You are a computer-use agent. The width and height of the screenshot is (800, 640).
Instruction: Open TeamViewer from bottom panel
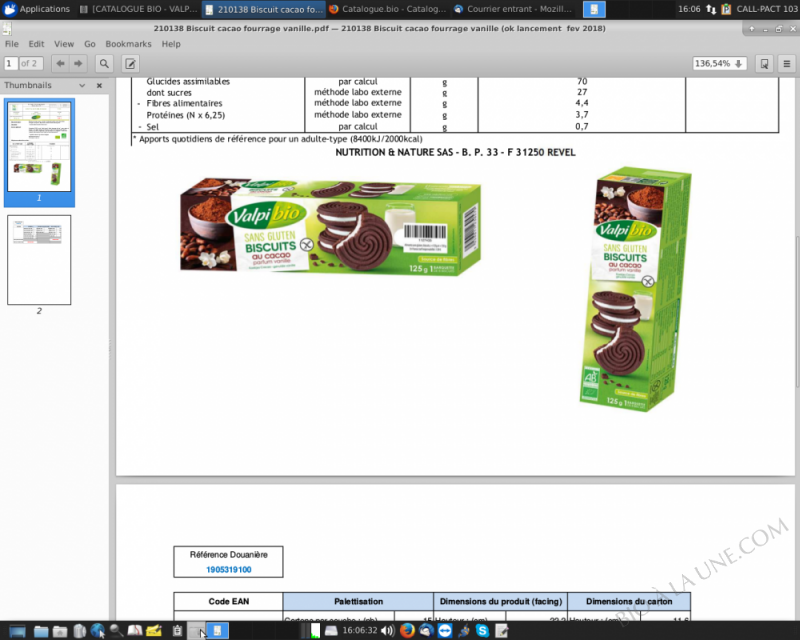pyautogui.click(x=445, y=631)
